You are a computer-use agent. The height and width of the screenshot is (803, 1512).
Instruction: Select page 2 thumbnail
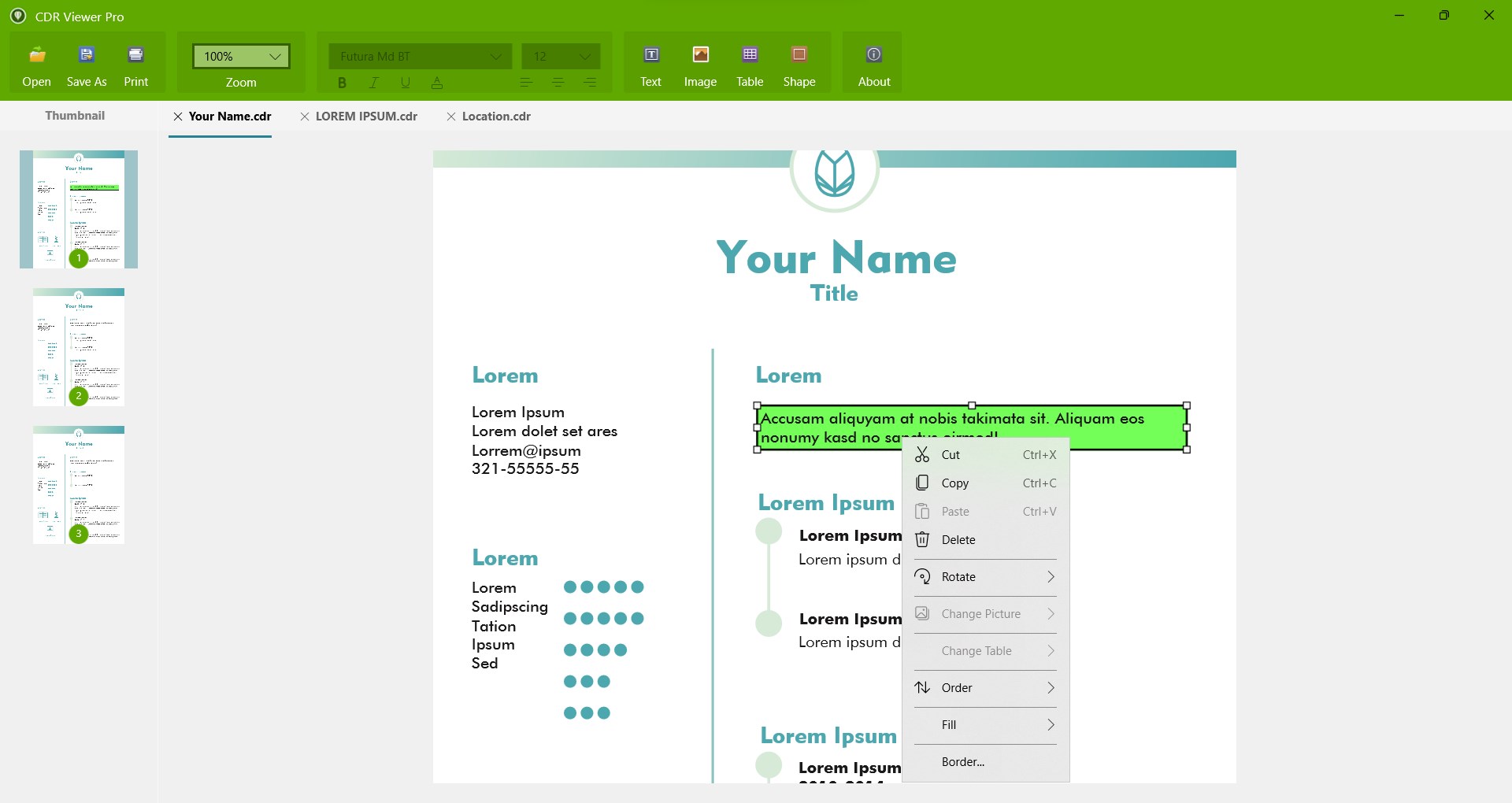pyautogui.click(x=78, y=346)
